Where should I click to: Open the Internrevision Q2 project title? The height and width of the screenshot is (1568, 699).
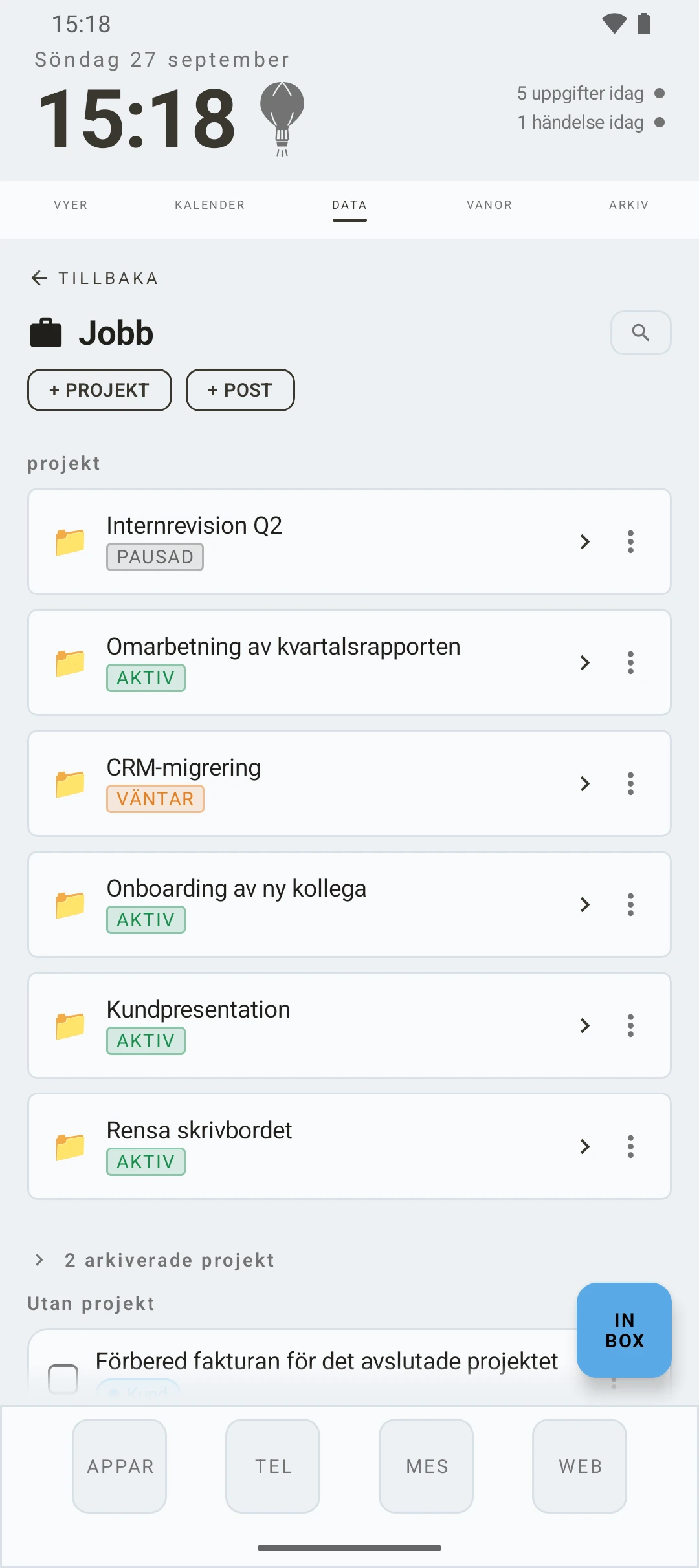[194, 525]
